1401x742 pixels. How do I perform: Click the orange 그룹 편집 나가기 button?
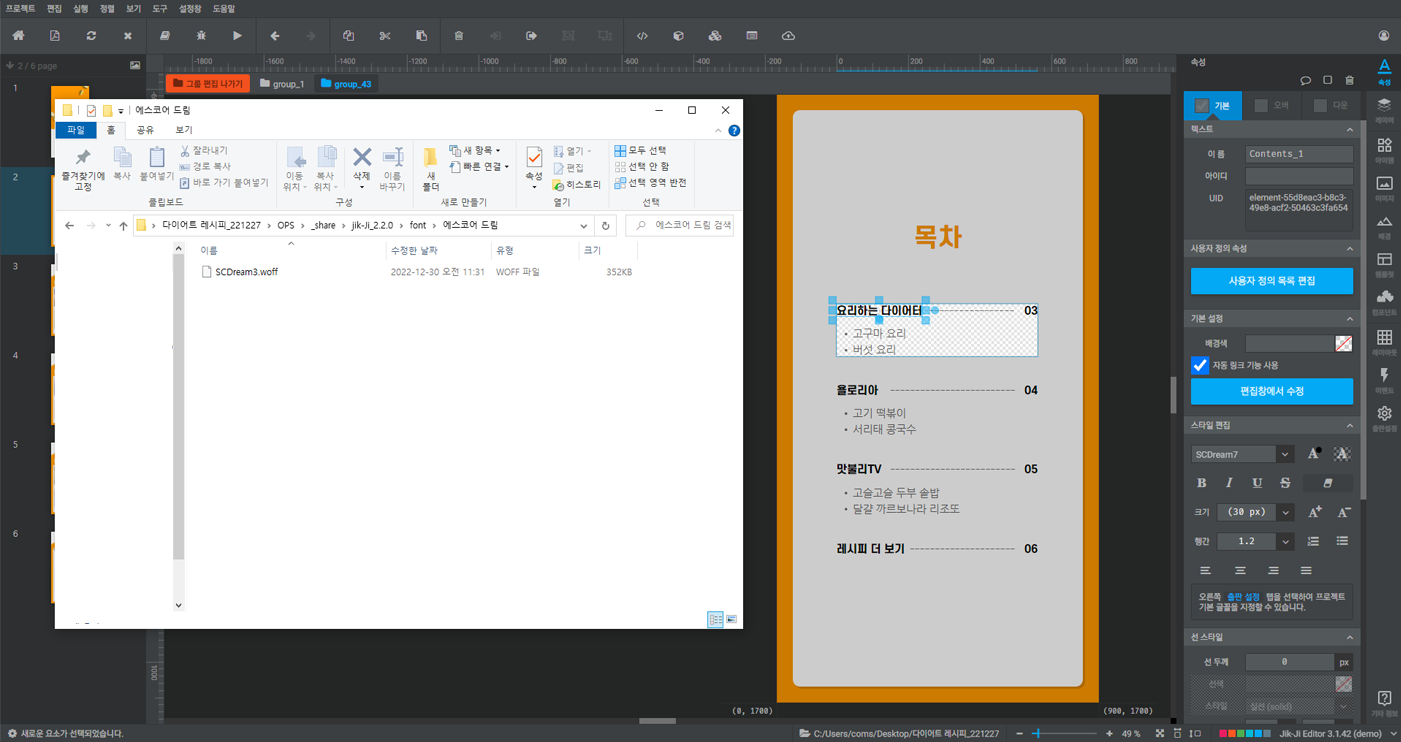[205, 84]
